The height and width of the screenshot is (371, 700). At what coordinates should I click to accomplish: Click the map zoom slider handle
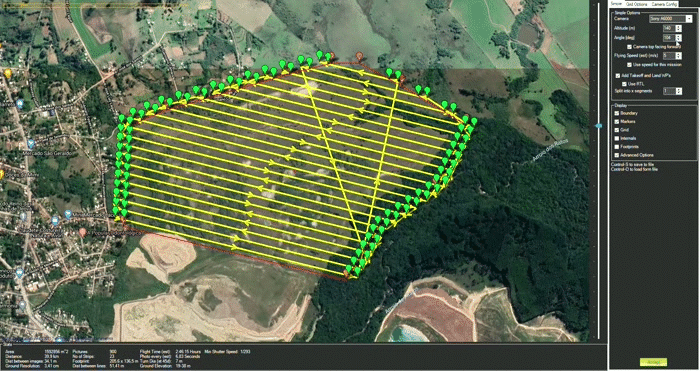599,126
